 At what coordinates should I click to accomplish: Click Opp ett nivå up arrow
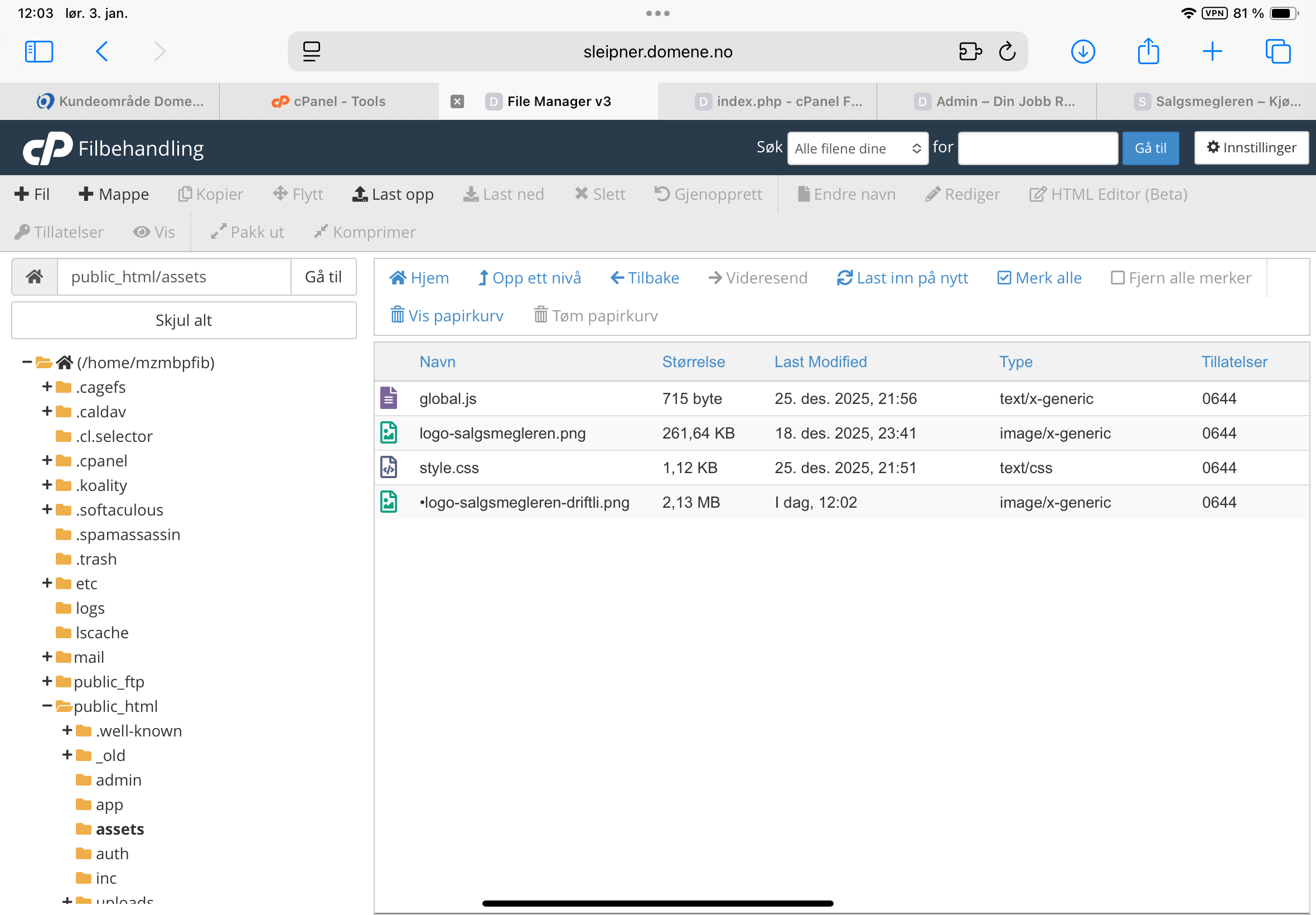pyautogui.click(x=483, y=278)
